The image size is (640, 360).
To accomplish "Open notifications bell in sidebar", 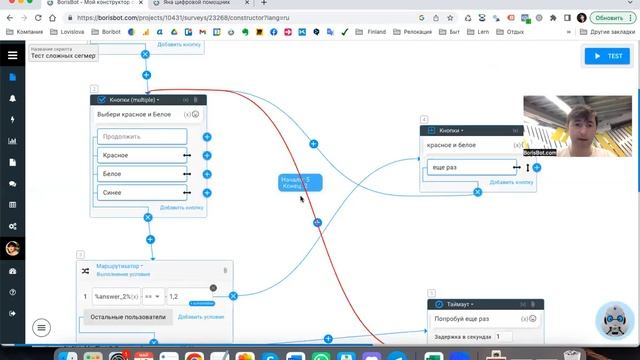I will coord(13,98).
